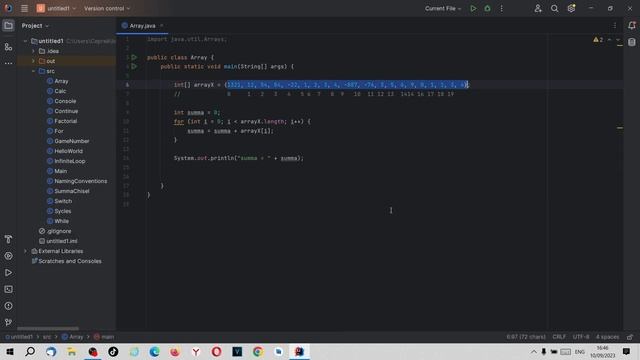
Task: Open the Database tool window icon
Action: (x=632, y=42)
